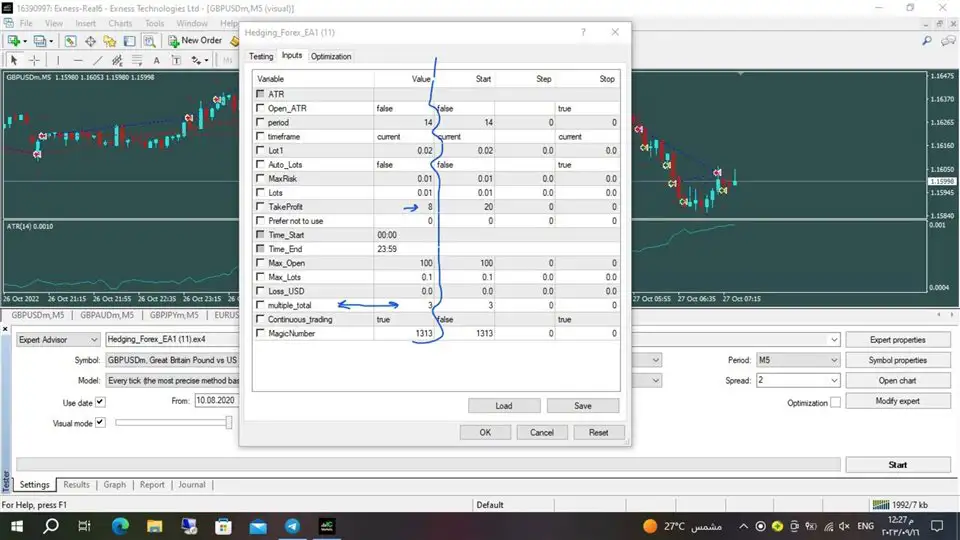960x540 pixels.
Task: Select the Crosshair tool in the toolbar
Action: tap(35, 60)
